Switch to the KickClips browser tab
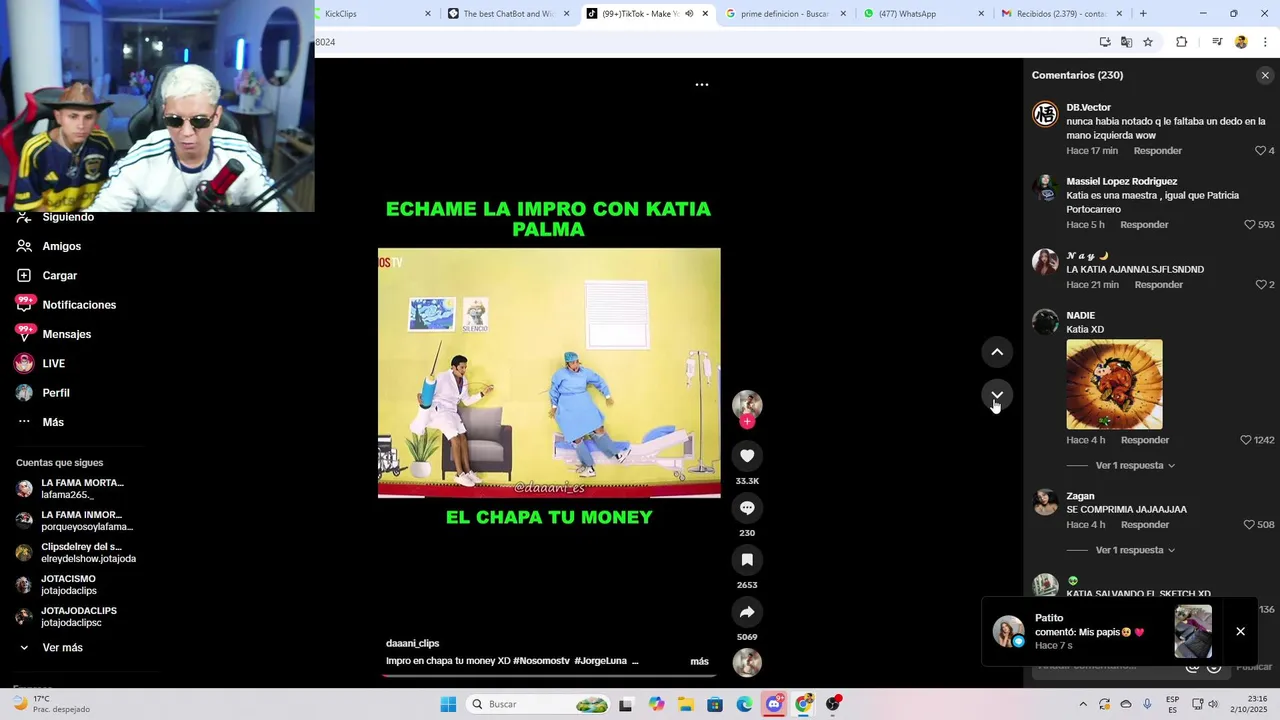1280x720 pixels. (370, 14)
